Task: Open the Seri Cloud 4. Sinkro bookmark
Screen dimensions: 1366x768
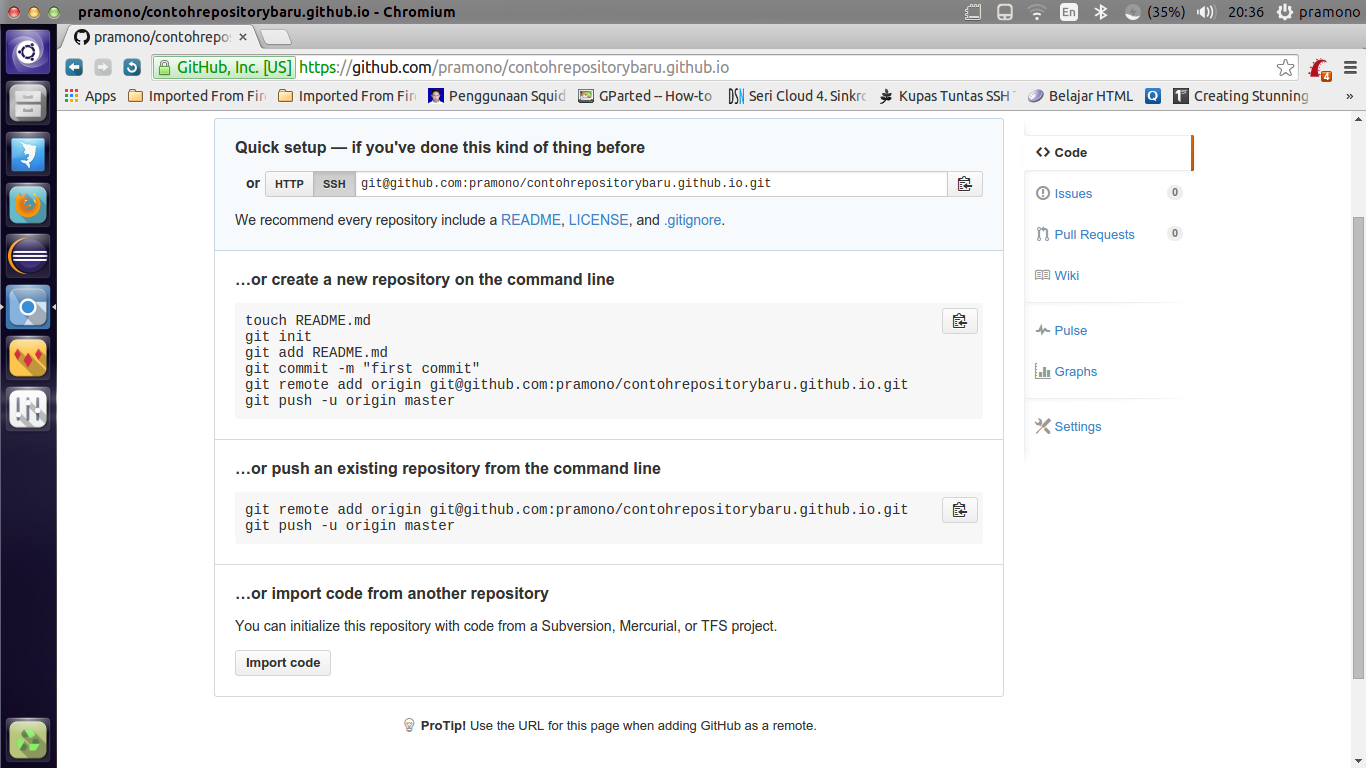Action: [797, 96]
